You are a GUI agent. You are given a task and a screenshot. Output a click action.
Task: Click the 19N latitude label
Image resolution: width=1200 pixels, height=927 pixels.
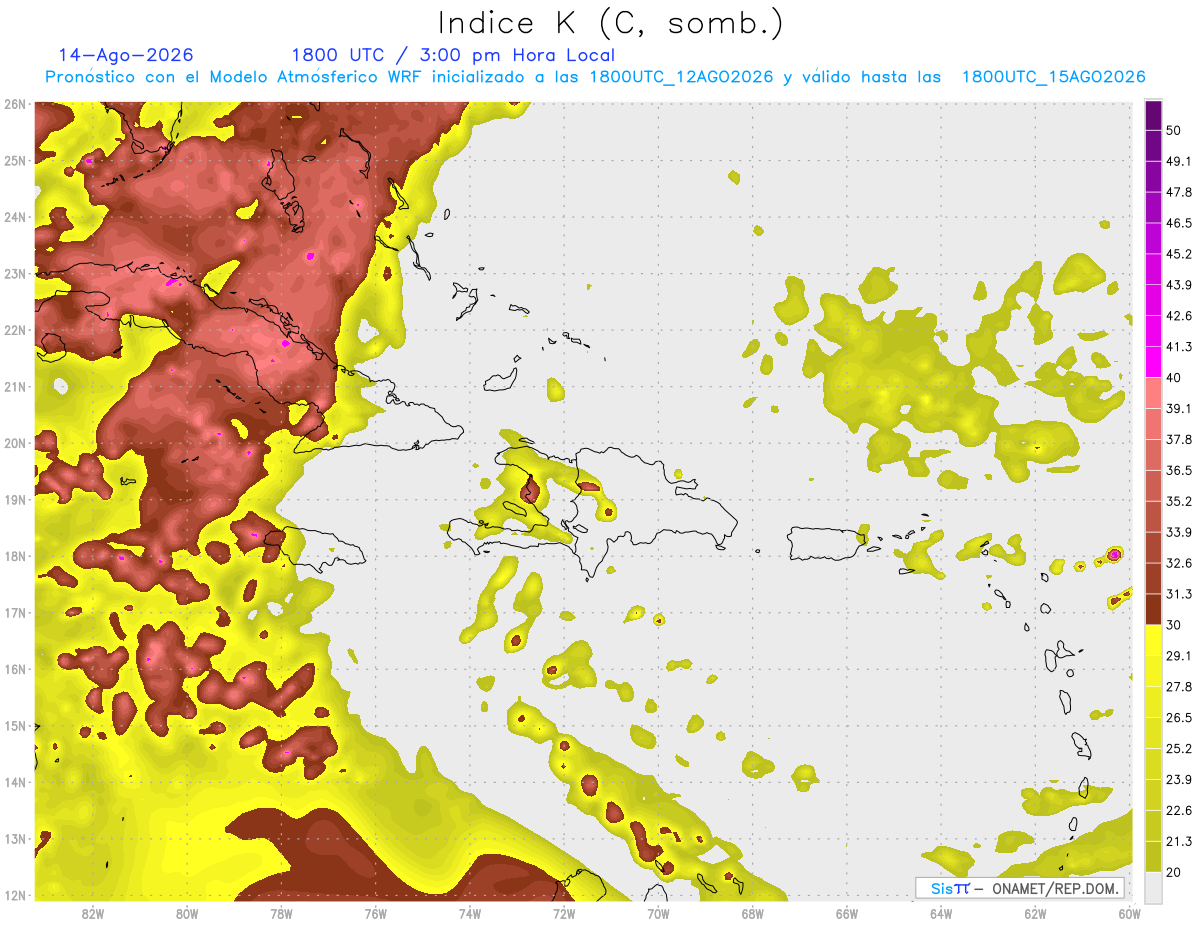click(x=15, y=500)
